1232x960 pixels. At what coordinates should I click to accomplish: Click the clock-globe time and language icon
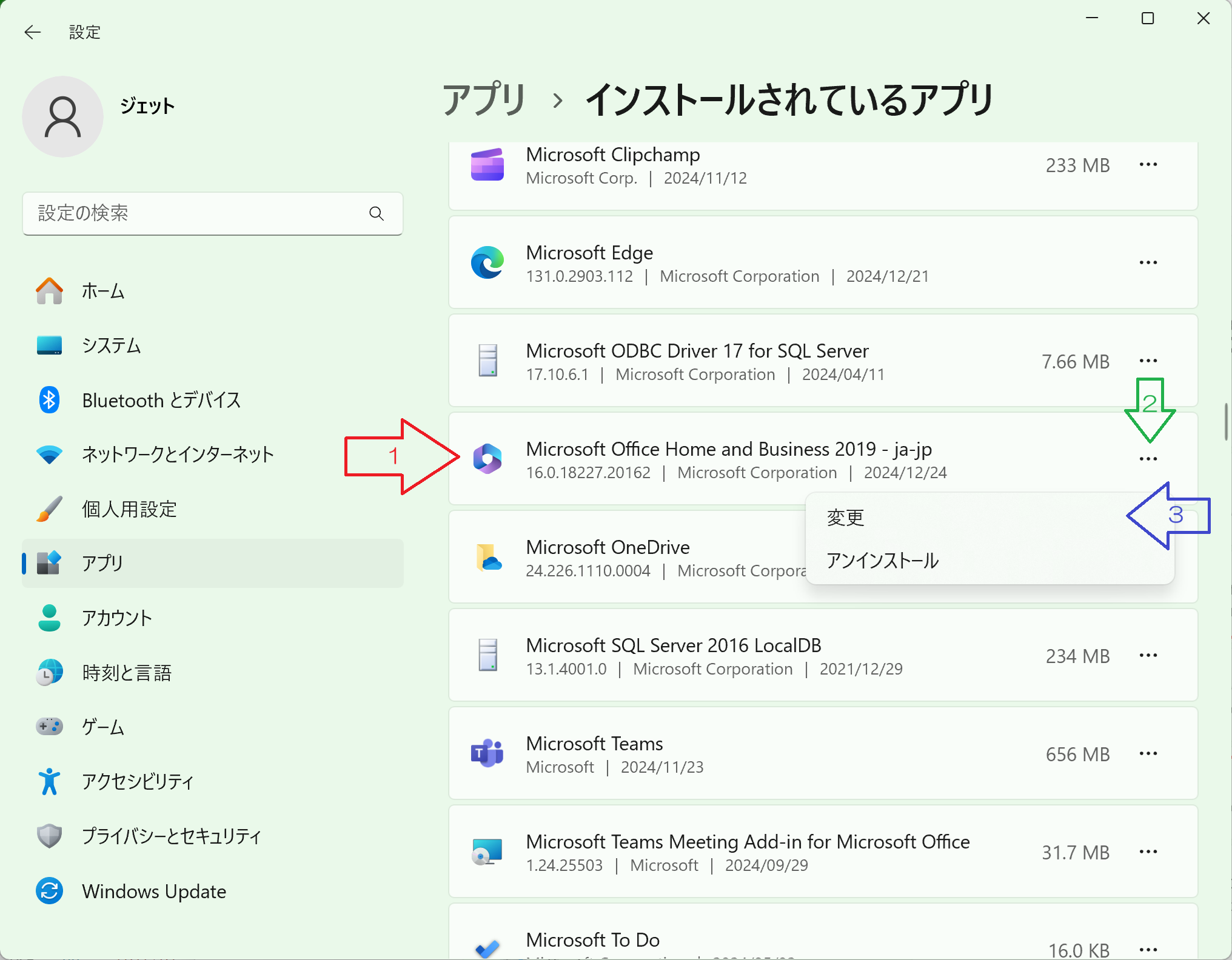click(49, 673)
